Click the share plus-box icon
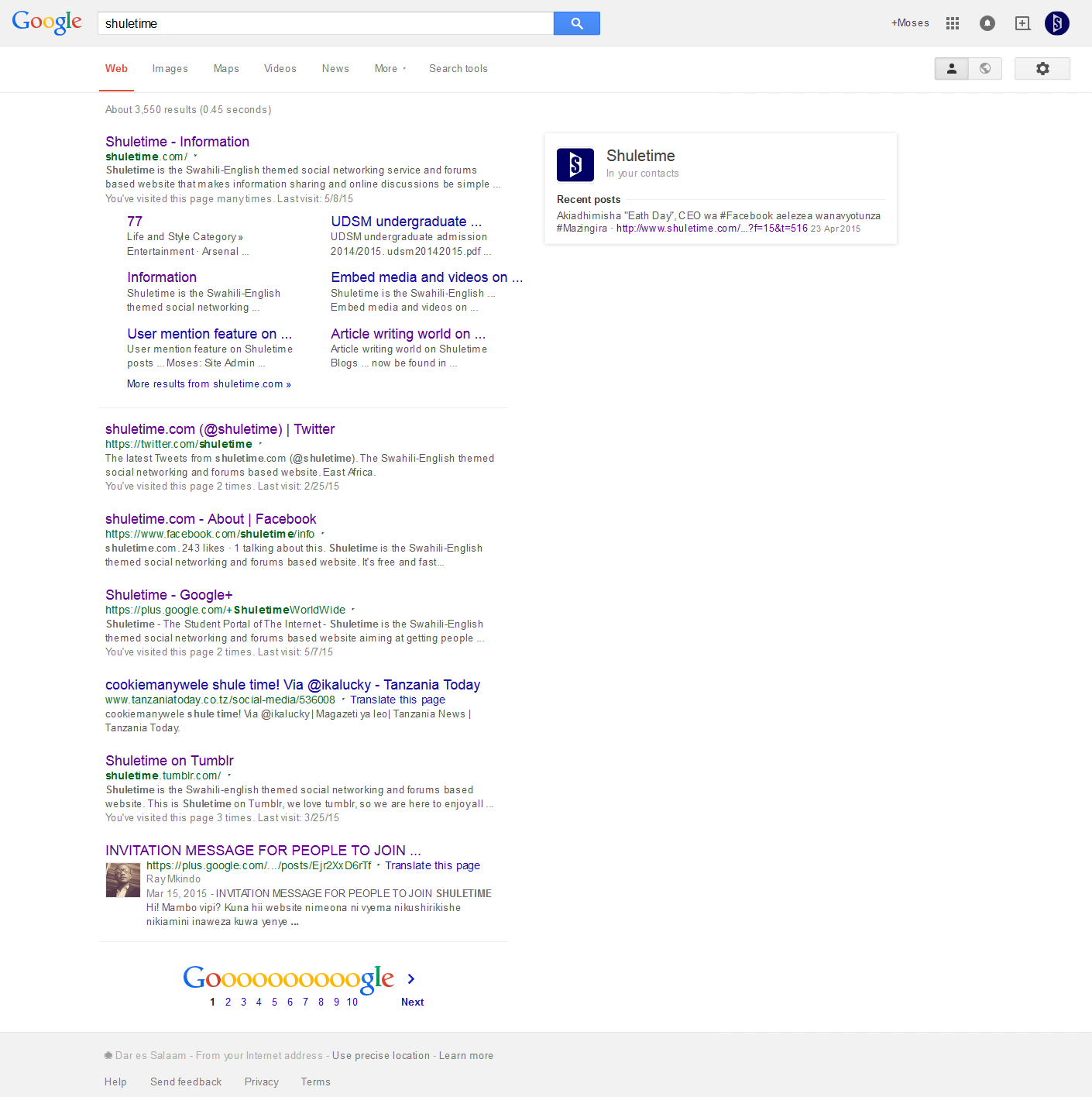The width and height of the screenshot is (1092, 1097). click(x=1022, y=23)
